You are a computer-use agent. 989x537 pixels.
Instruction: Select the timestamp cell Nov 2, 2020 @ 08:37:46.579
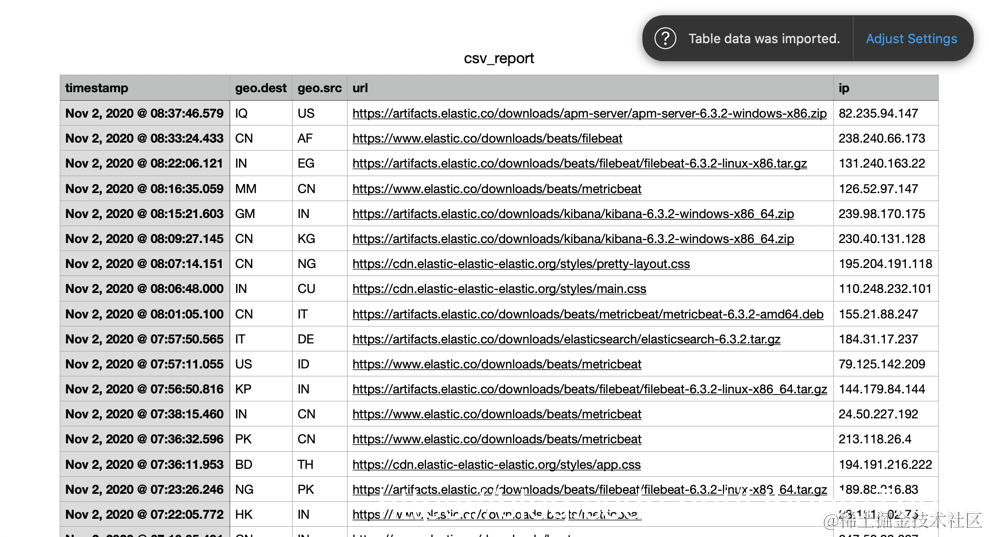coord(144,114)
